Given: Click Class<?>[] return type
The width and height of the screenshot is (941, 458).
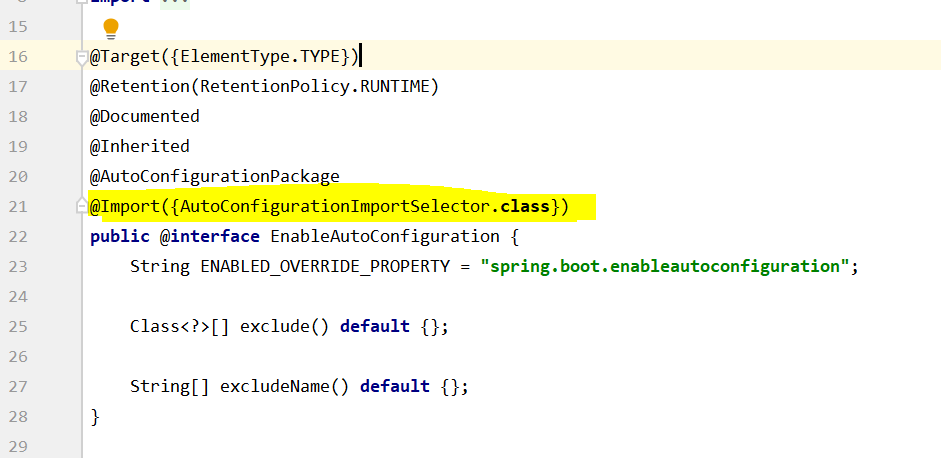Looking at the screenshot, I should pyautogui.click(x=179, y=327).
